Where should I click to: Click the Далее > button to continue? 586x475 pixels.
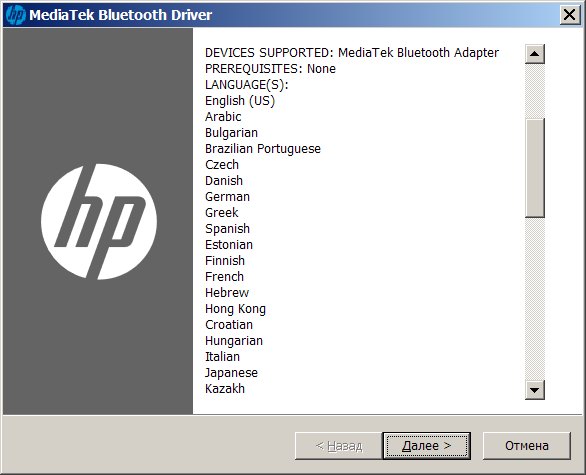pos(426,445)
